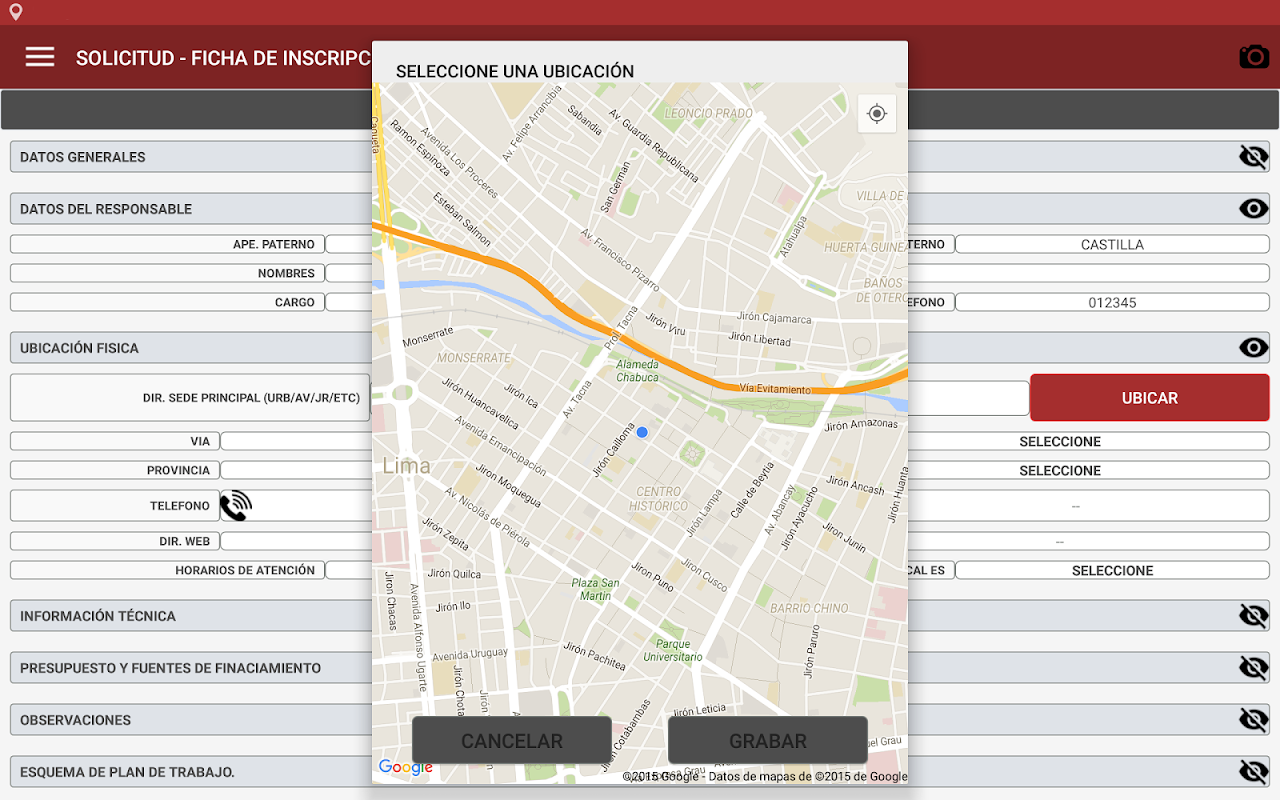Show the Observaciones section
This screenshot has height=800, width=1280.
(x=1254, y=720)
